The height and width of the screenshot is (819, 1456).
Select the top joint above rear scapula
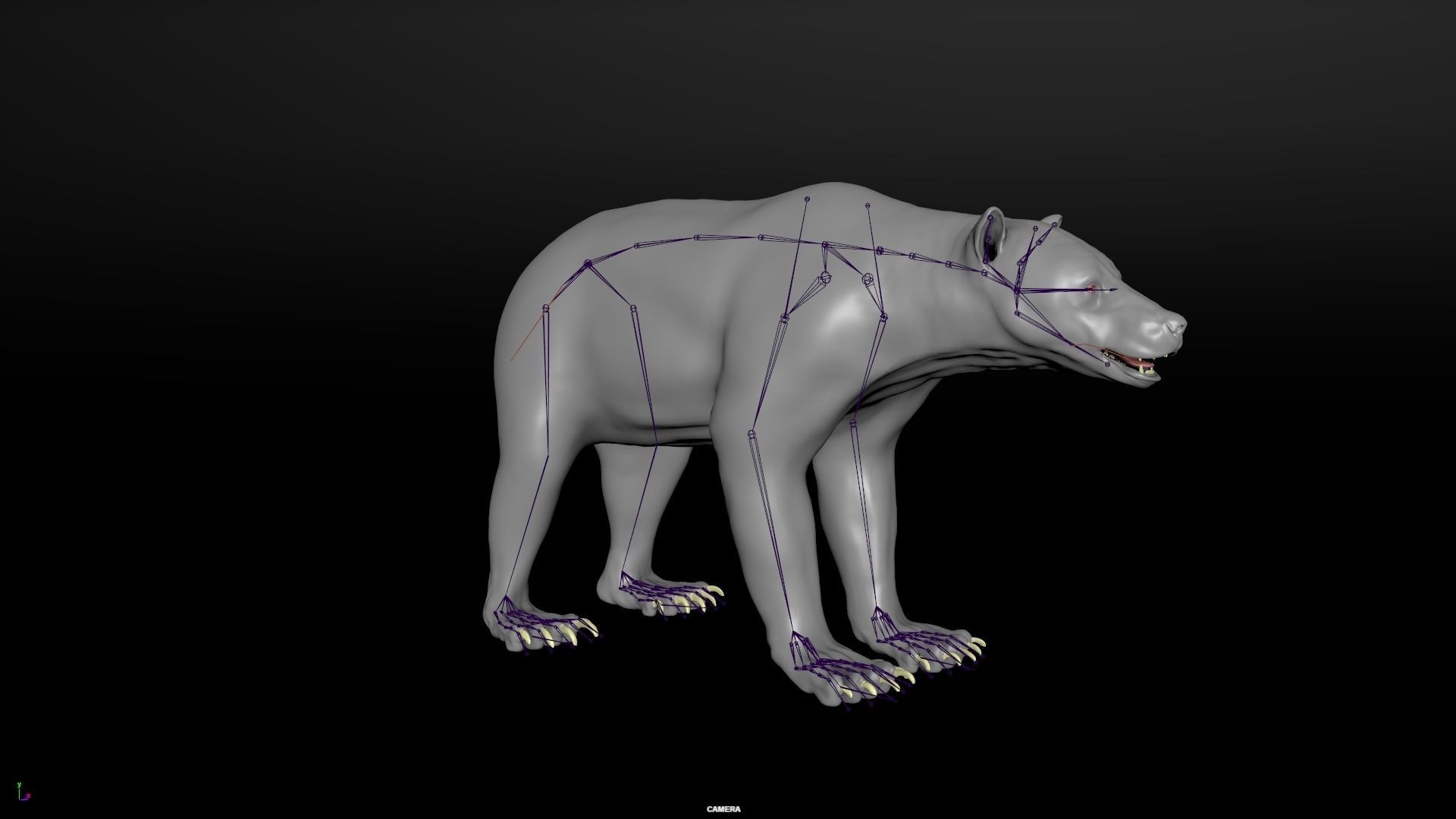coord(807,200)
